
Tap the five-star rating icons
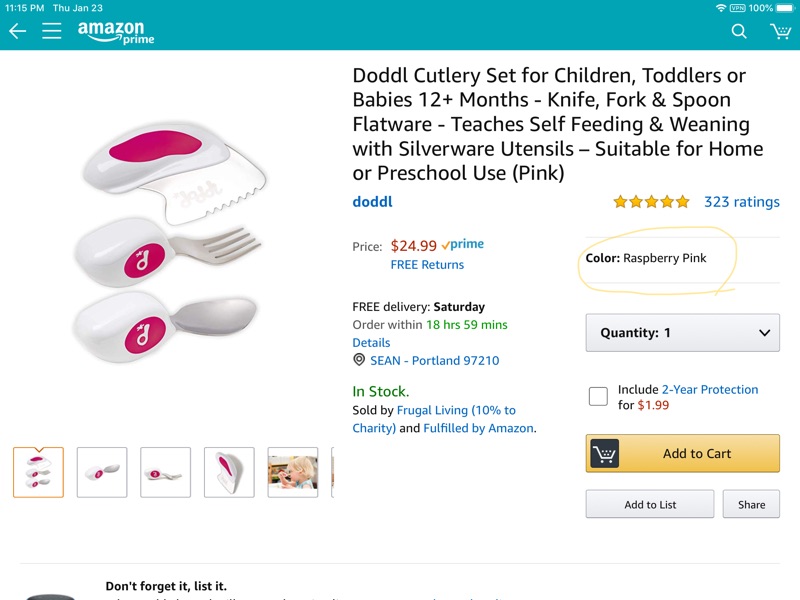(x=651, y=202)
